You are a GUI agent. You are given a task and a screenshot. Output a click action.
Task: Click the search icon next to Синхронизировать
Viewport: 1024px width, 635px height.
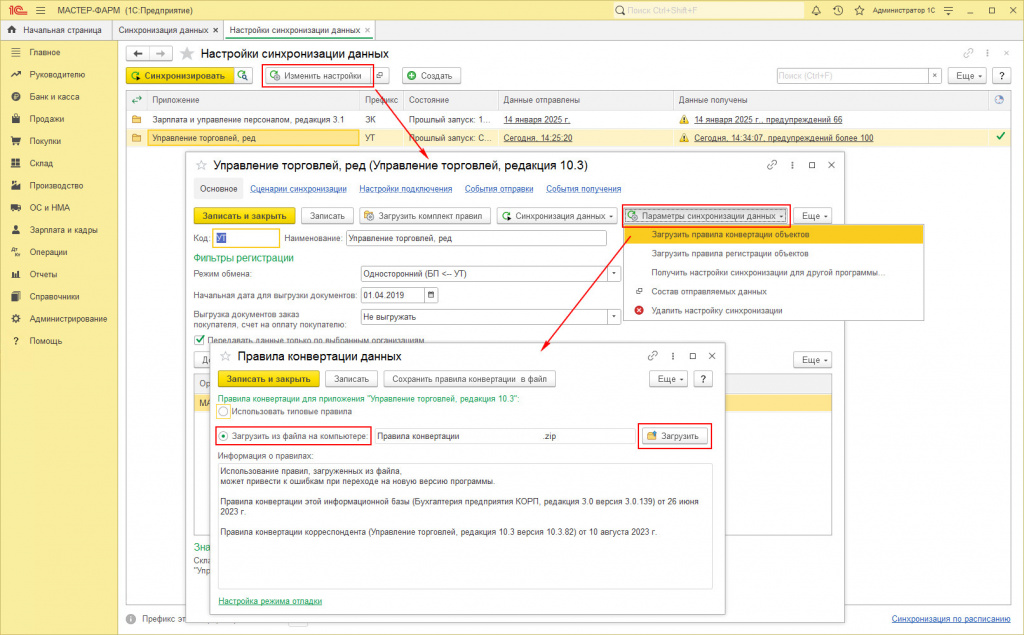coord(243,75)
